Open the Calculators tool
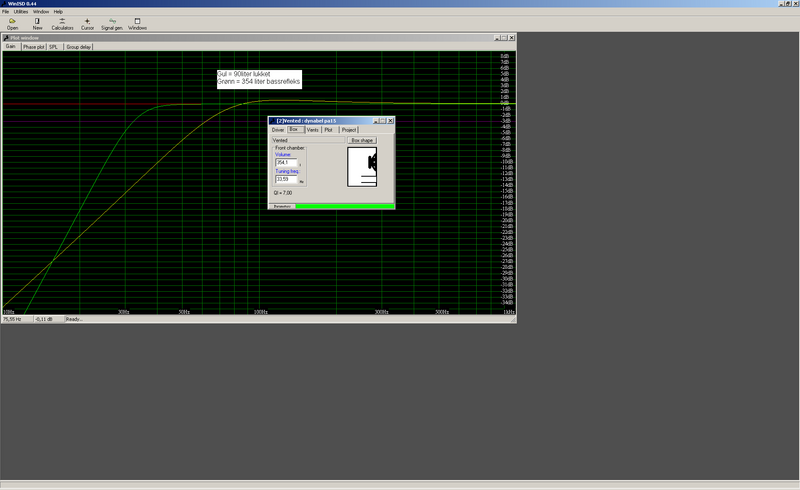The width and height of the screenshot is (800, 490). click(x=62, y=23)
